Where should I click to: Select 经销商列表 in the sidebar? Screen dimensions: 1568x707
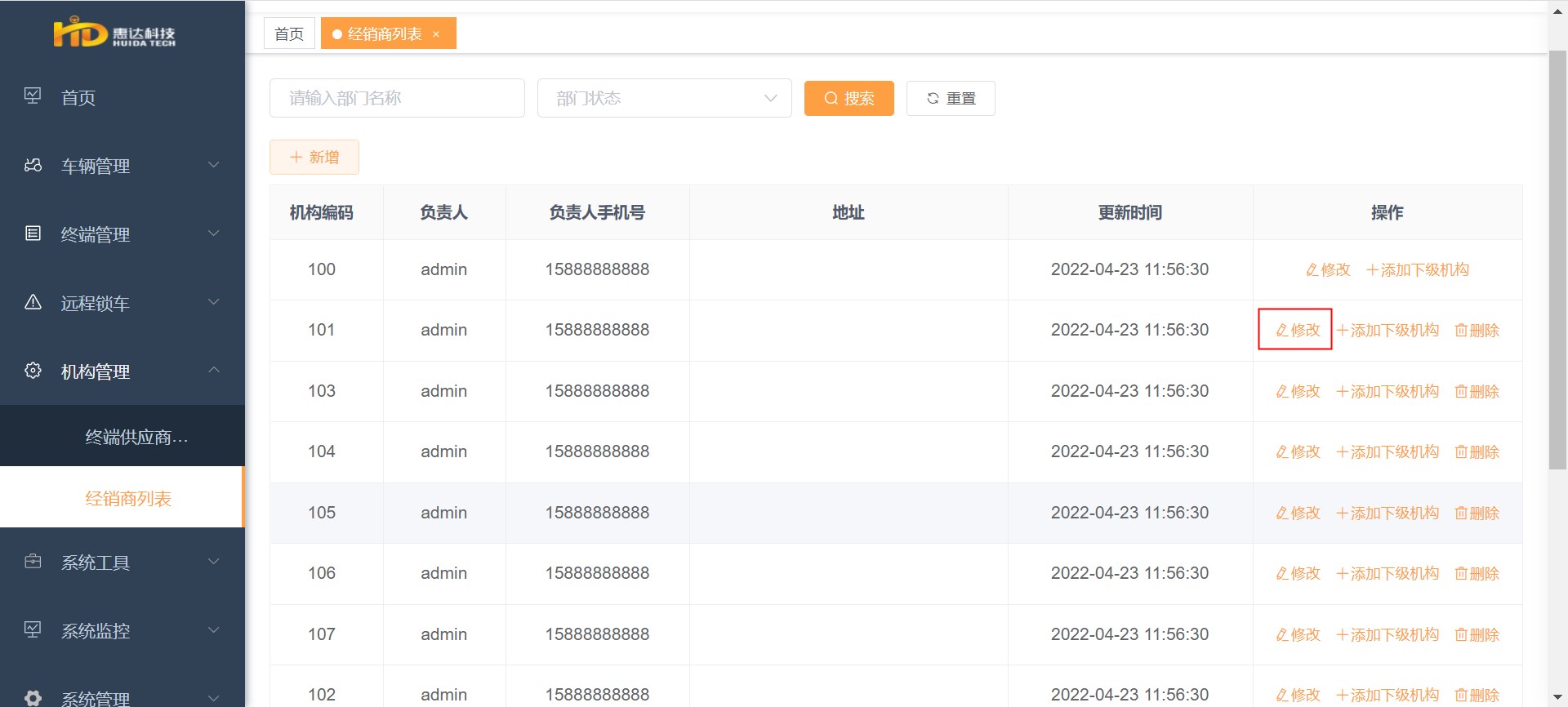click(x=122, y=497)
